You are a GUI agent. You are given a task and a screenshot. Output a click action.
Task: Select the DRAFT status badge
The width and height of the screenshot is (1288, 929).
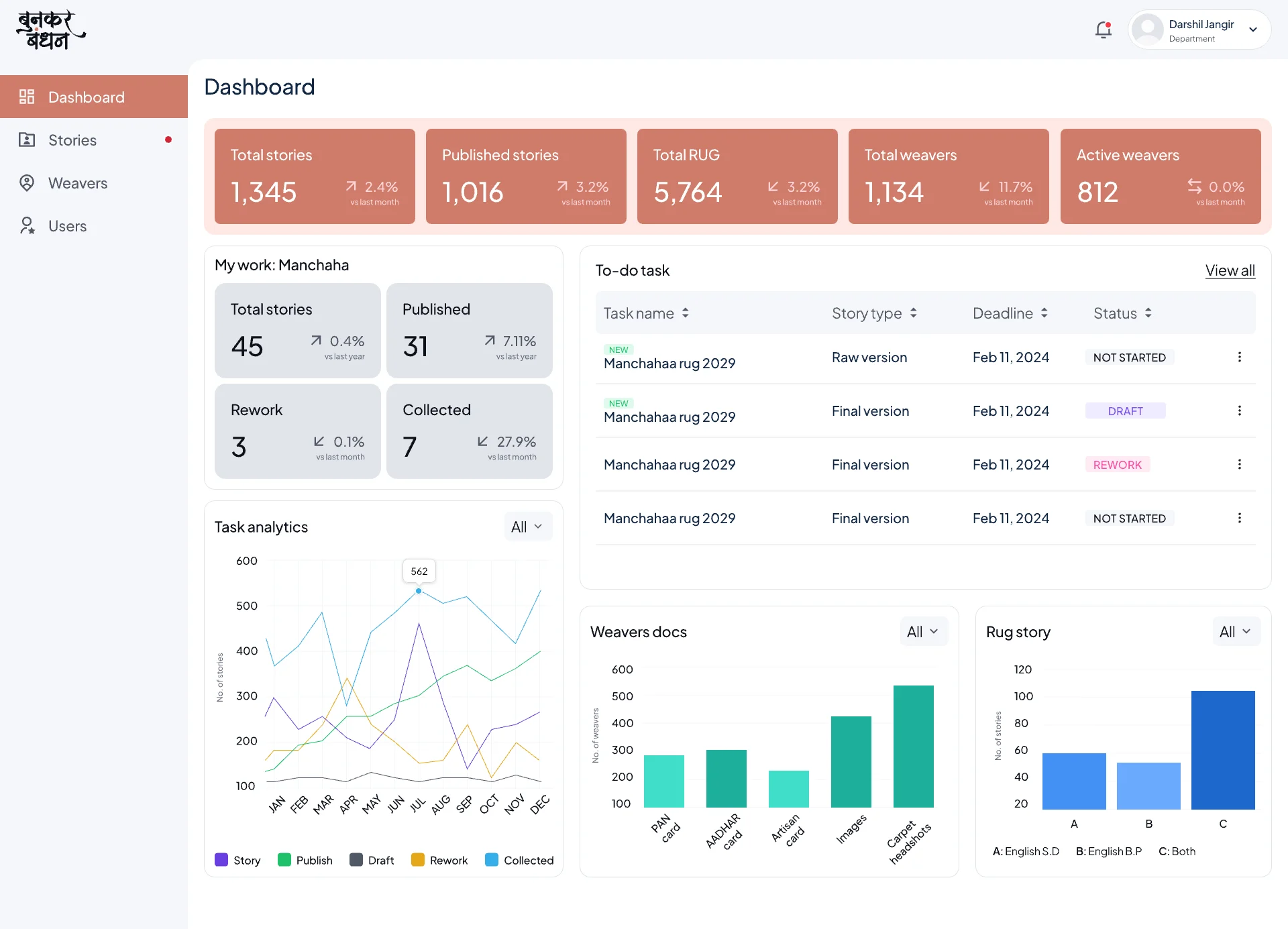1126,411
